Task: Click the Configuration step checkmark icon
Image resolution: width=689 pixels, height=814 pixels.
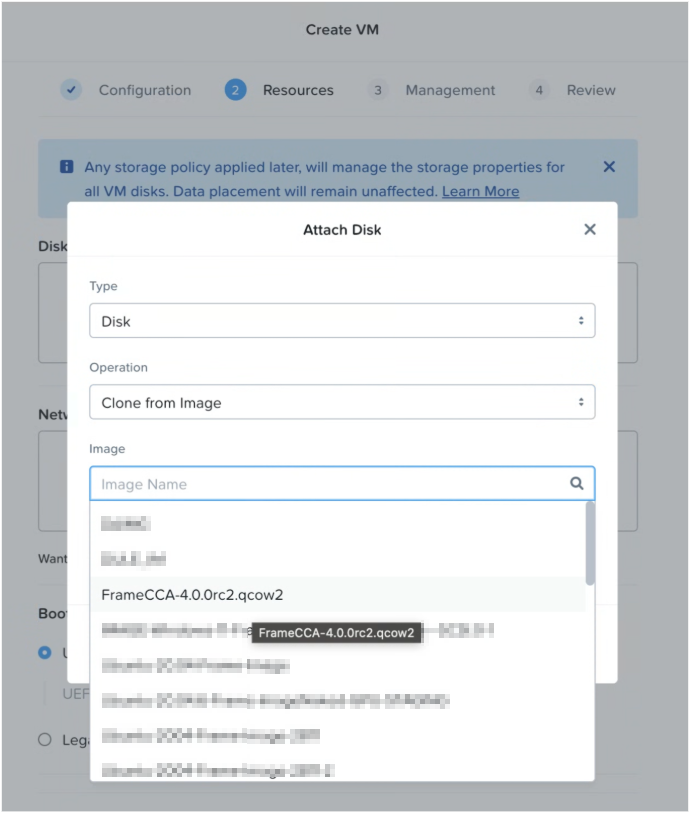Action: pos(71,90)
